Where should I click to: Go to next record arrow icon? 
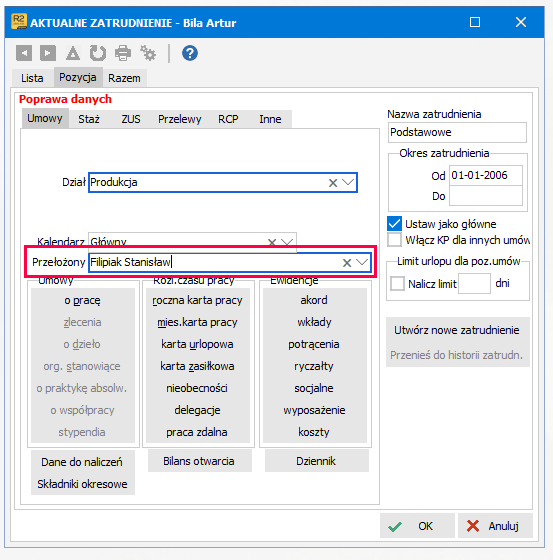[x=48, y=53]
